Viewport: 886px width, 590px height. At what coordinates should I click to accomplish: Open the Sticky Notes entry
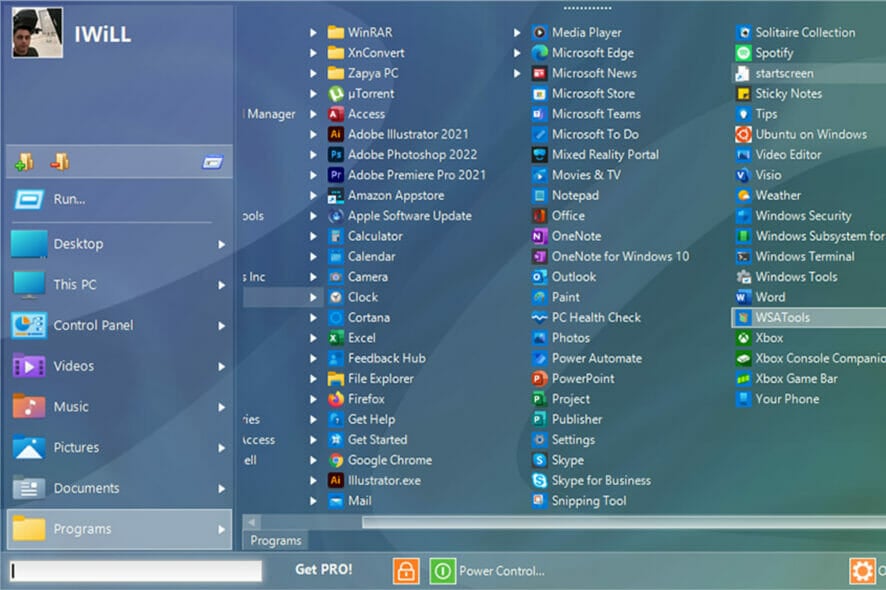click(779, 93)
